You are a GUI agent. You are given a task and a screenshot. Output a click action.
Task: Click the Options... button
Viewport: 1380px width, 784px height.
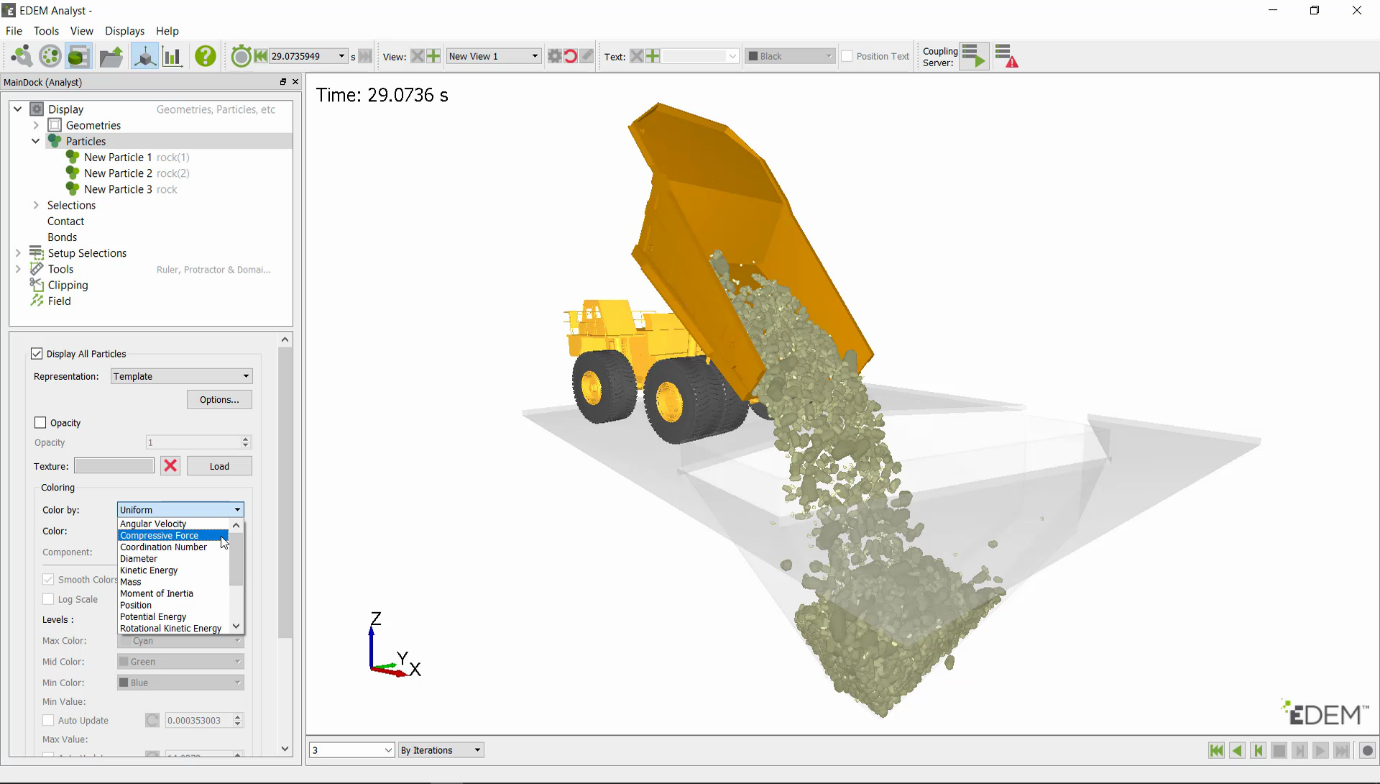tap(219, 400)
